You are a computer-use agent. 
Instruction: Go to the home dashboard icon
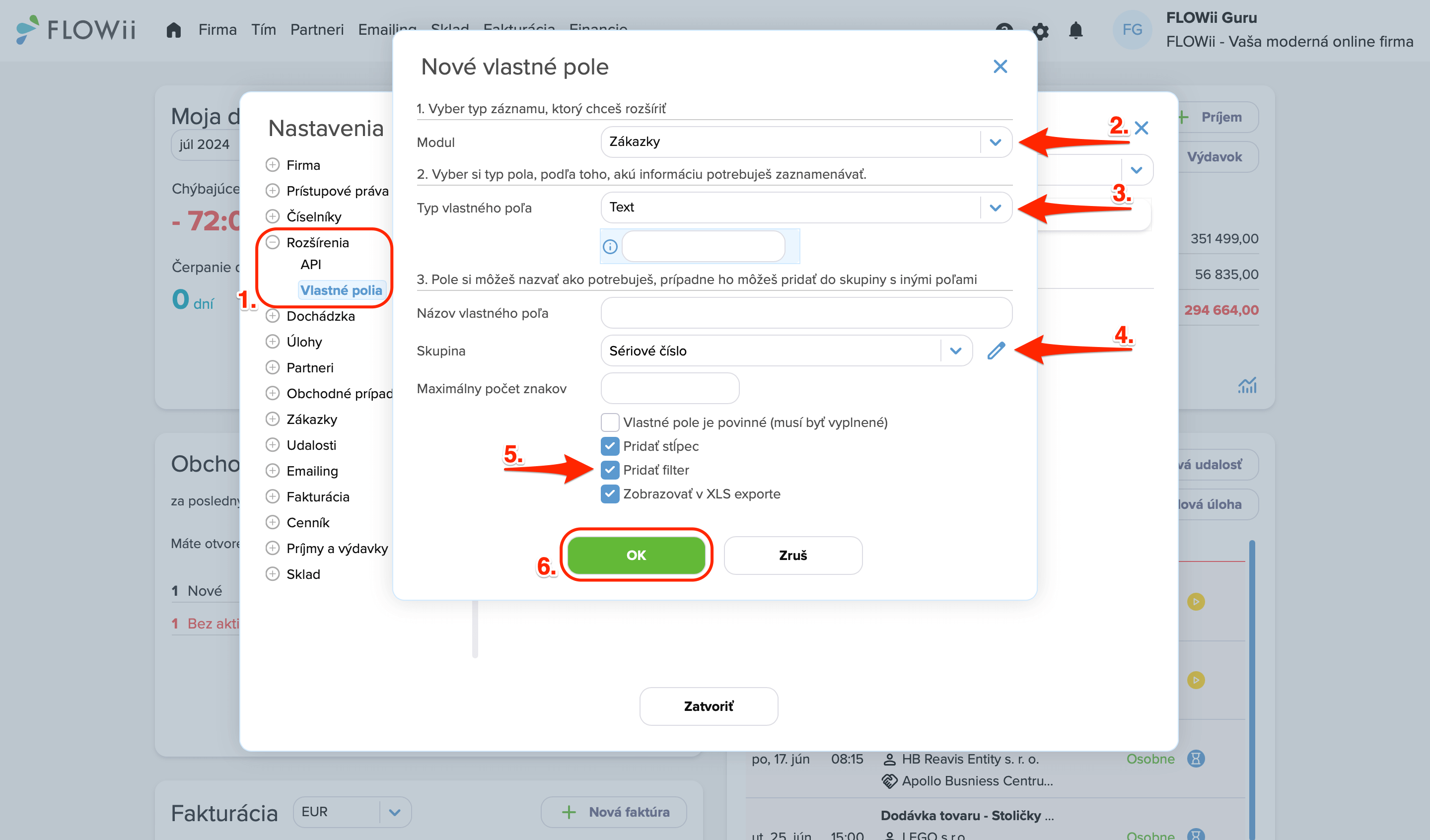tap(174, 29)
